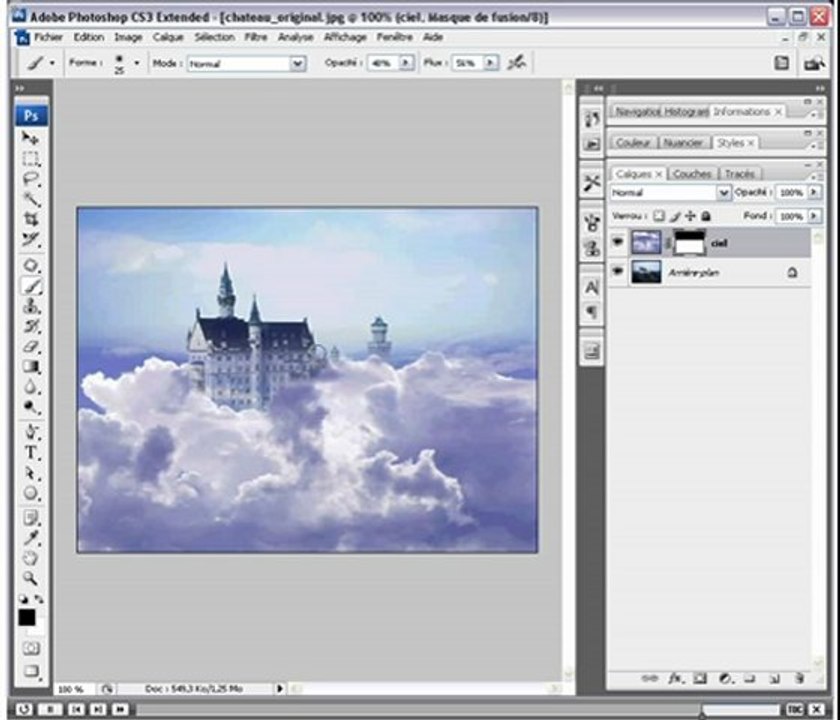
Task: Select the ciel layer image thumbnail
Action: (646, 242)
